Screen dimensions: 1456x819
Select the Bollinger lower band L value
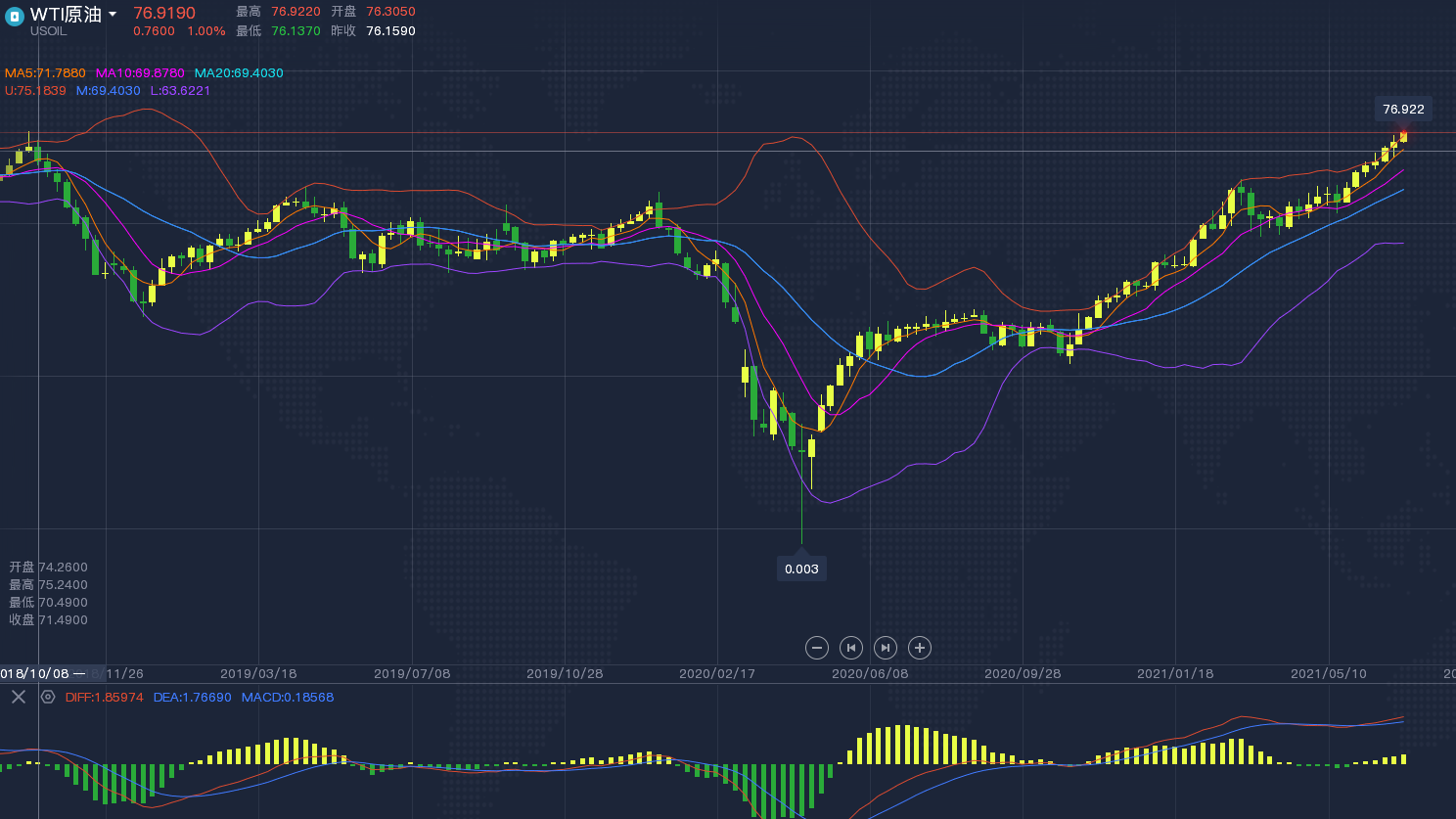click(x=180, y=91)
